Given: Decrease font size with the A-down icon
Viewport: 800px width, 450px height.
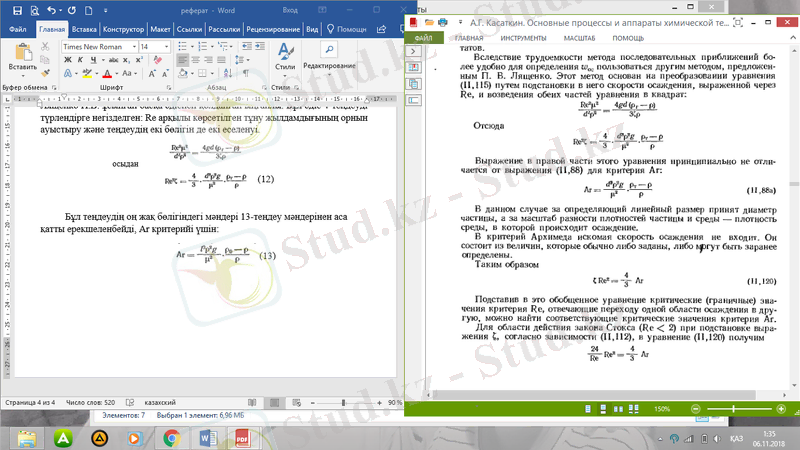Looking at the screenshot, I should [165, 73].
